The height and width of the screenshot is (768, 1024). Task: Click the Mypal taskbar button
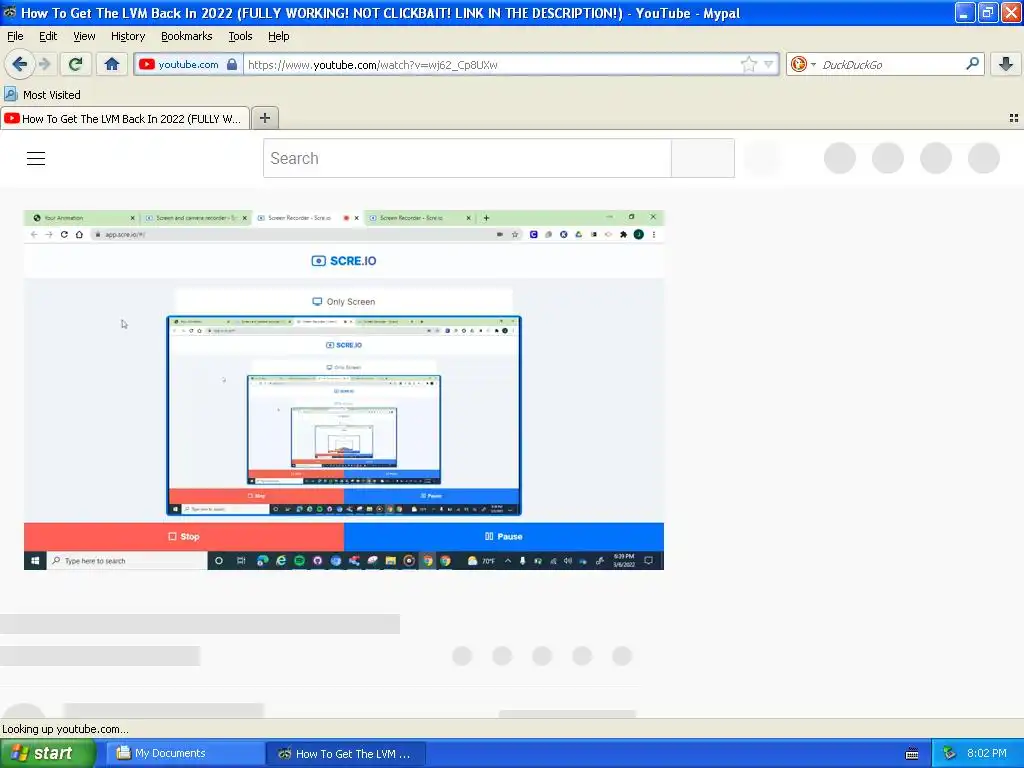pos(346,754)
